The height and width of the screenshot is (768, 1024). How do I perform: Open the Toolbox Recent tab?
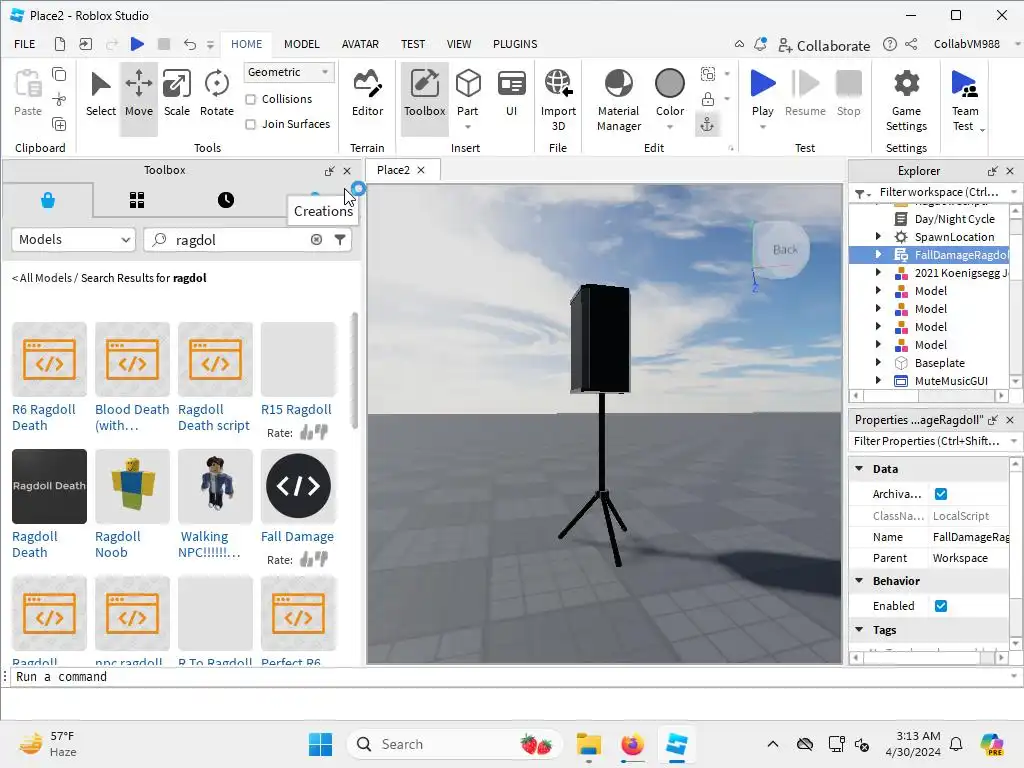pyautogui.click(x=226, y=200)
